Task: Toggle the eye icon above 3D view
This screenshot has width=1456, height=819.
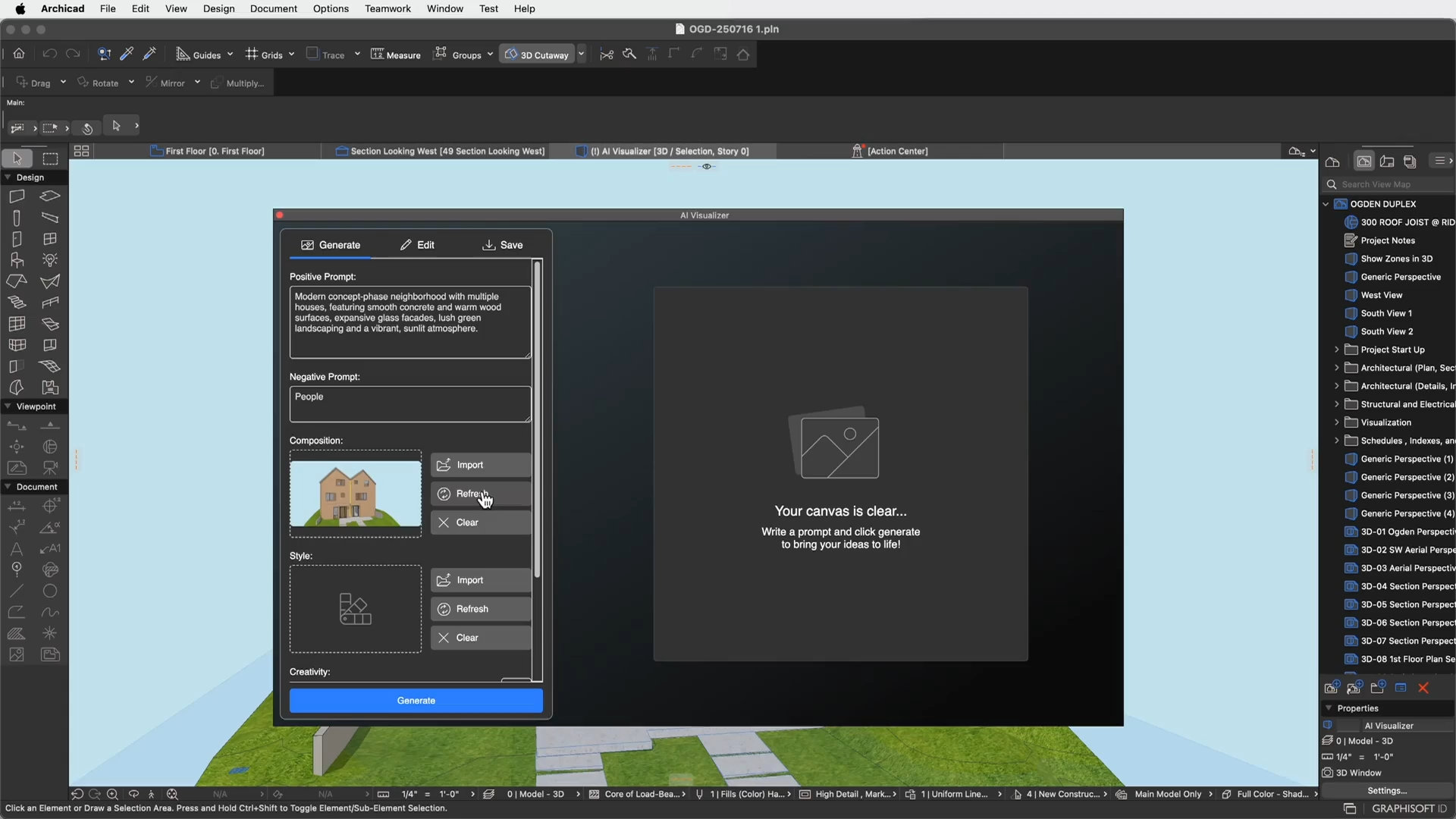Action: tap(707, 167)
